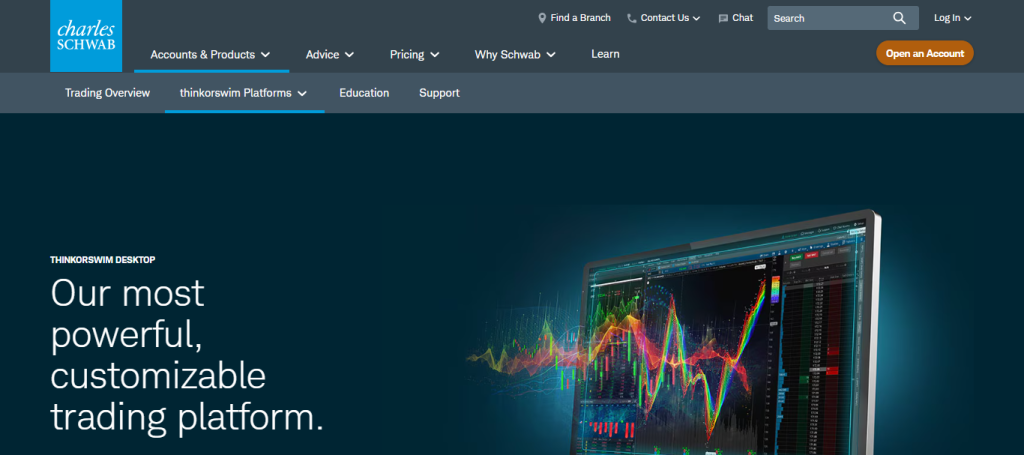Open the Accounts & Products menu
The height and width of the screenshot is (455, 1024).
210,55
